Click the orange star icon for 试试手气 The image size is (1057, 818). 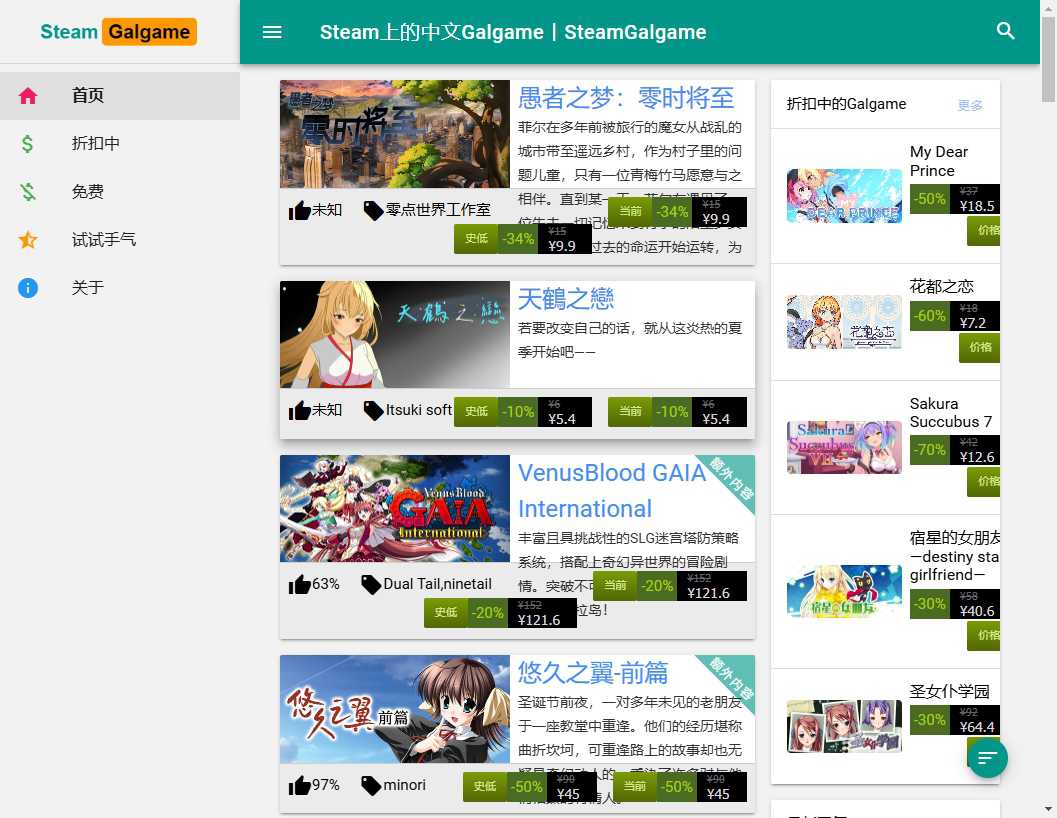coord(28,239)
